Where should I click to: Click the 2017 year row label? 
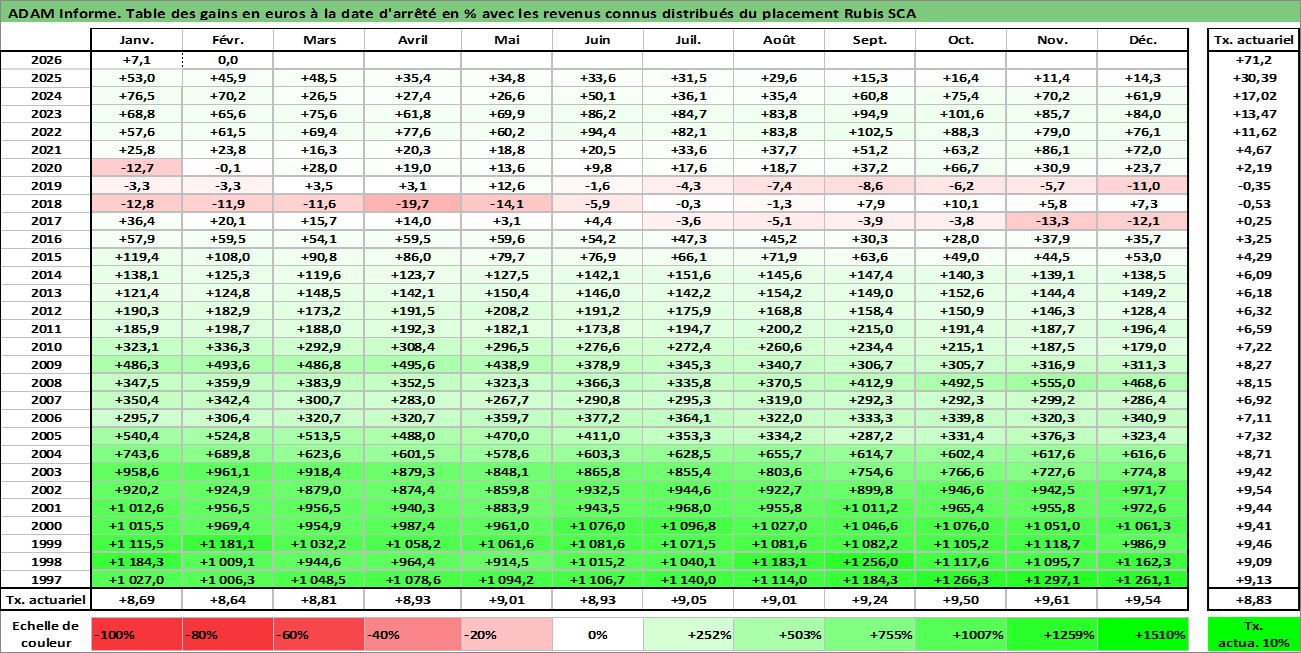pos(47,222)
